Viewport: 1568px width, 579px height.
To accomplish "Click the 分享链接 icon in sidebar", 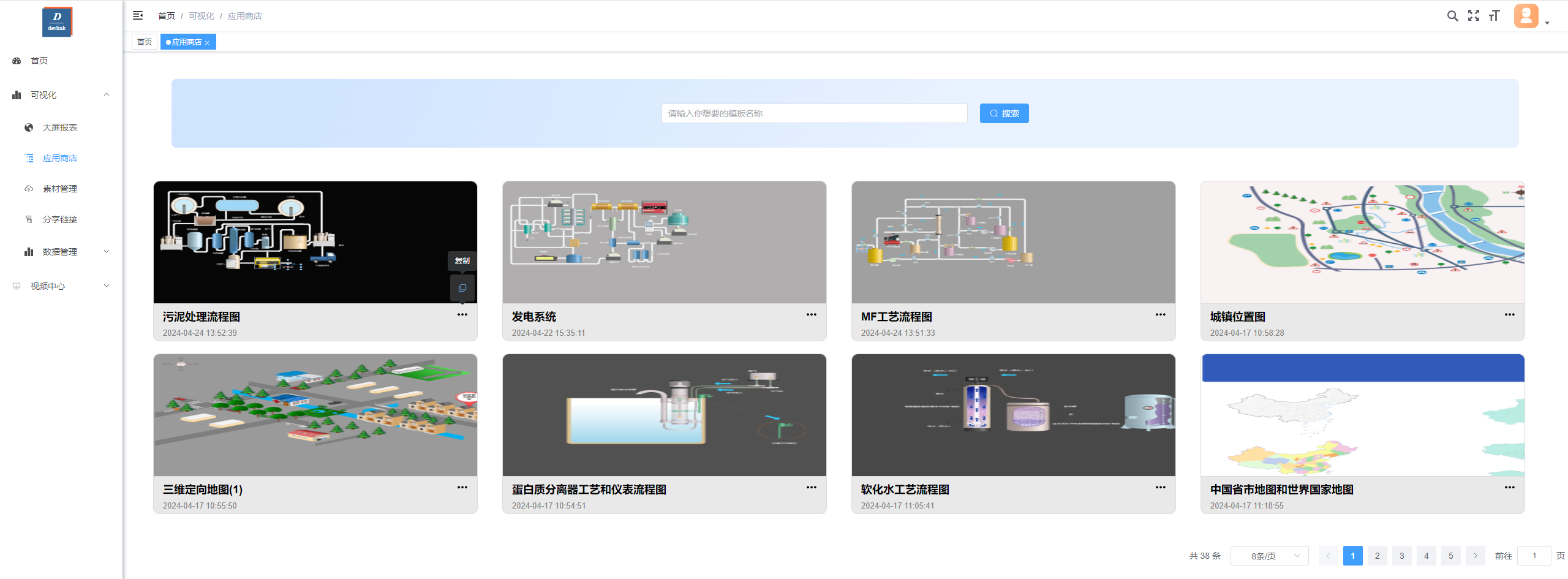I will tap(29, 219).
